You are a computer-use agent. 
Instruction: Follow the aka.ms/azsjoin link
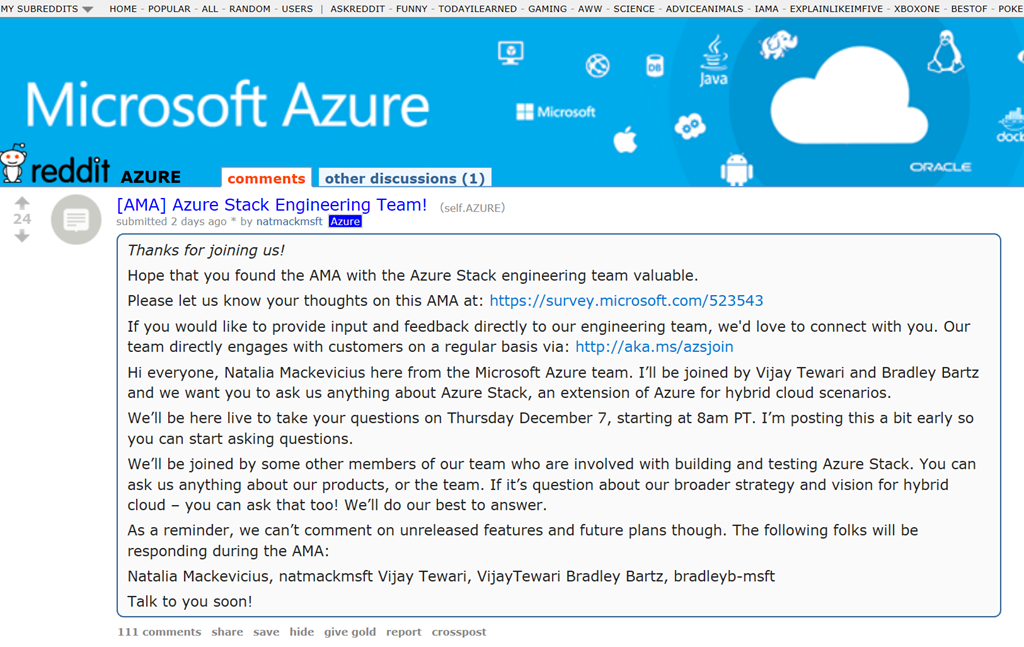654,347
